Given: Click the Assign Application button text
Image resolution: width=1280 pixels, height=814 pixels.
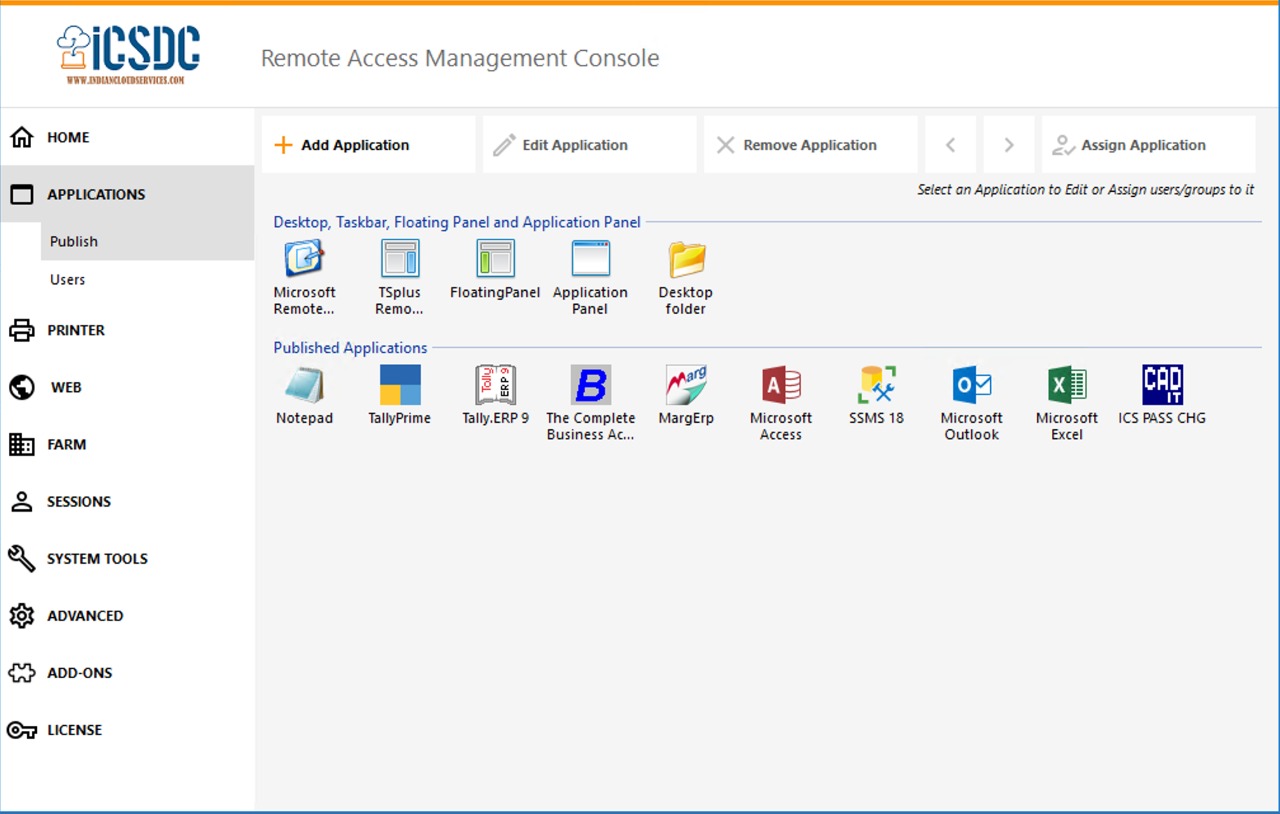Looking at the screenshot, I should pyautogui.click(x=1143, y=145).
